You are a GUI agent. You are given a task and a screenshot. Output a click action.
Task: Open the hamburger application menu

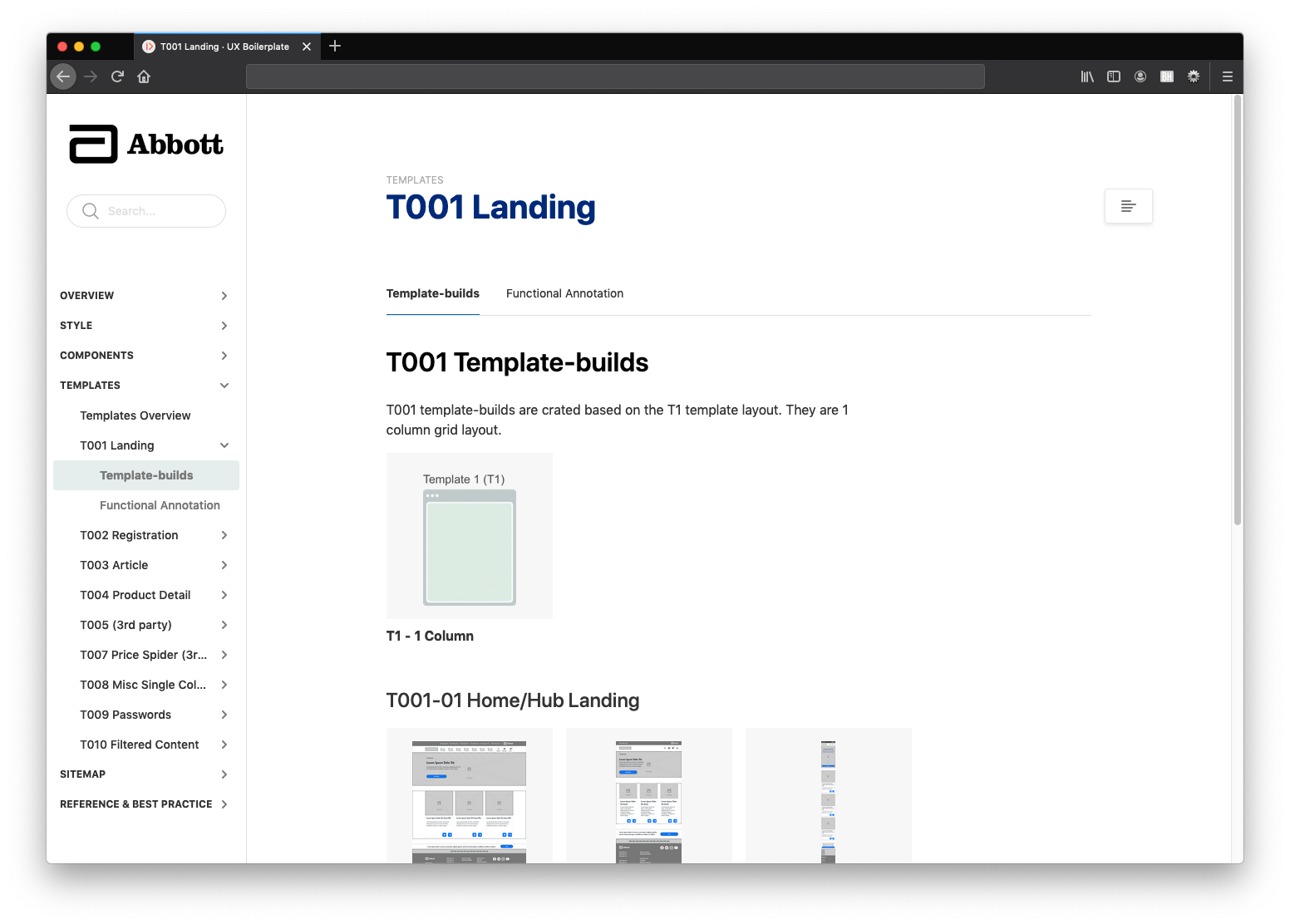[x=1227, y=76]
